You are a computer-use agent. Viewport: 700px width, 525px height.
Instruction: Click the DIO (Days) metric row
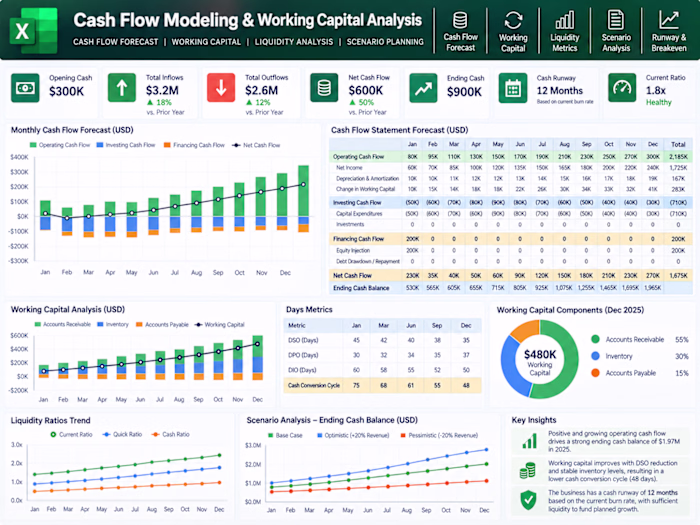point(382,370)
